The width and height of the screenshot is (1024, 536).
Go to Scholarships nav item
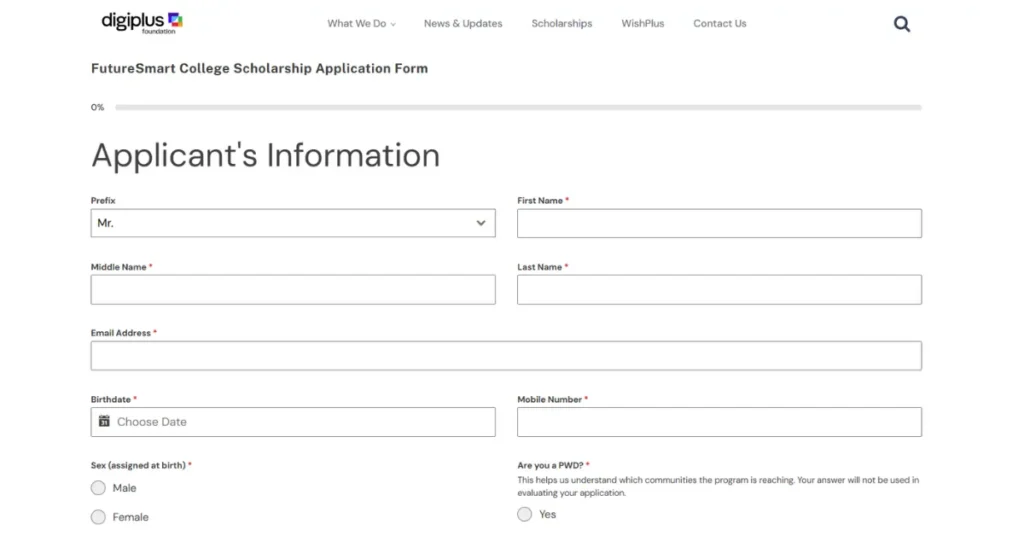pos(562,24)
